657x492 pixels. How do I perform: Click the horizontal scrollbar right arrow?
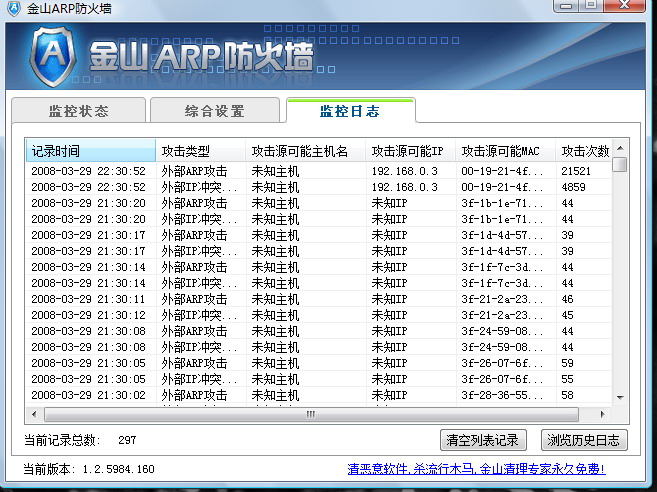(x=603, y=414)
